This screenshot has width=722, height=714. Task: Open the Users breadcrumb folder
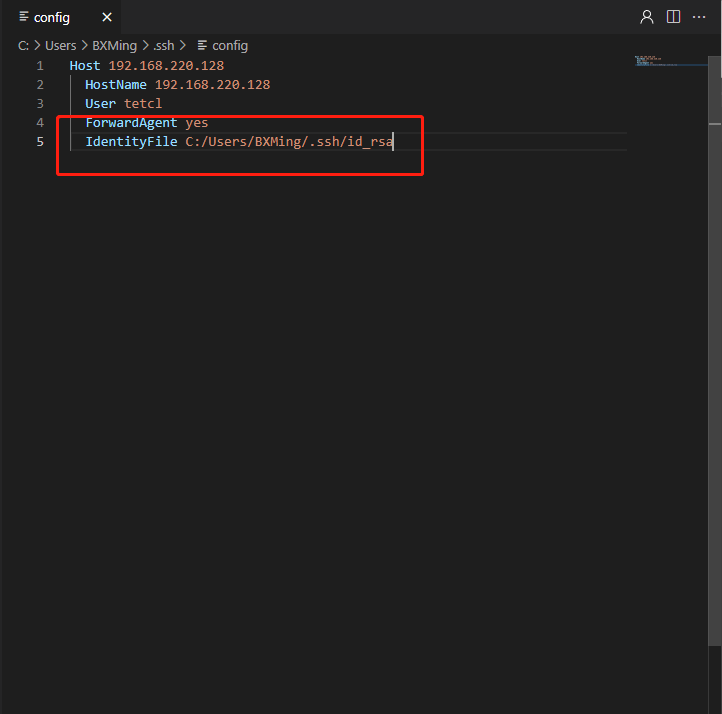tap(61, 45)
